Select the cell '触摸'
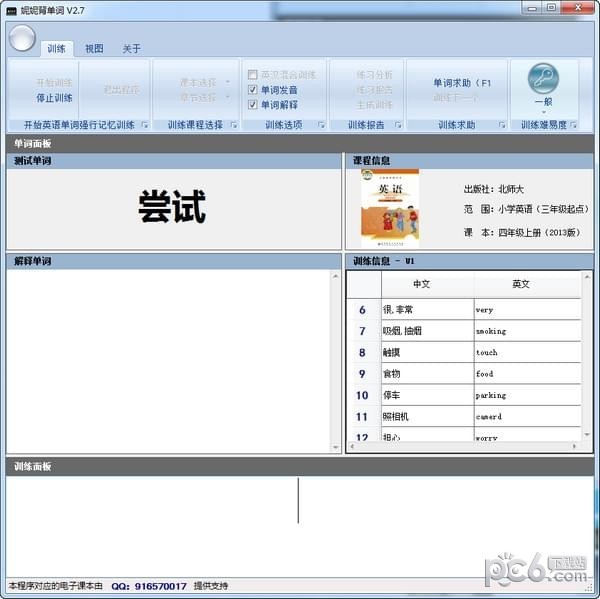 [428, 353]
